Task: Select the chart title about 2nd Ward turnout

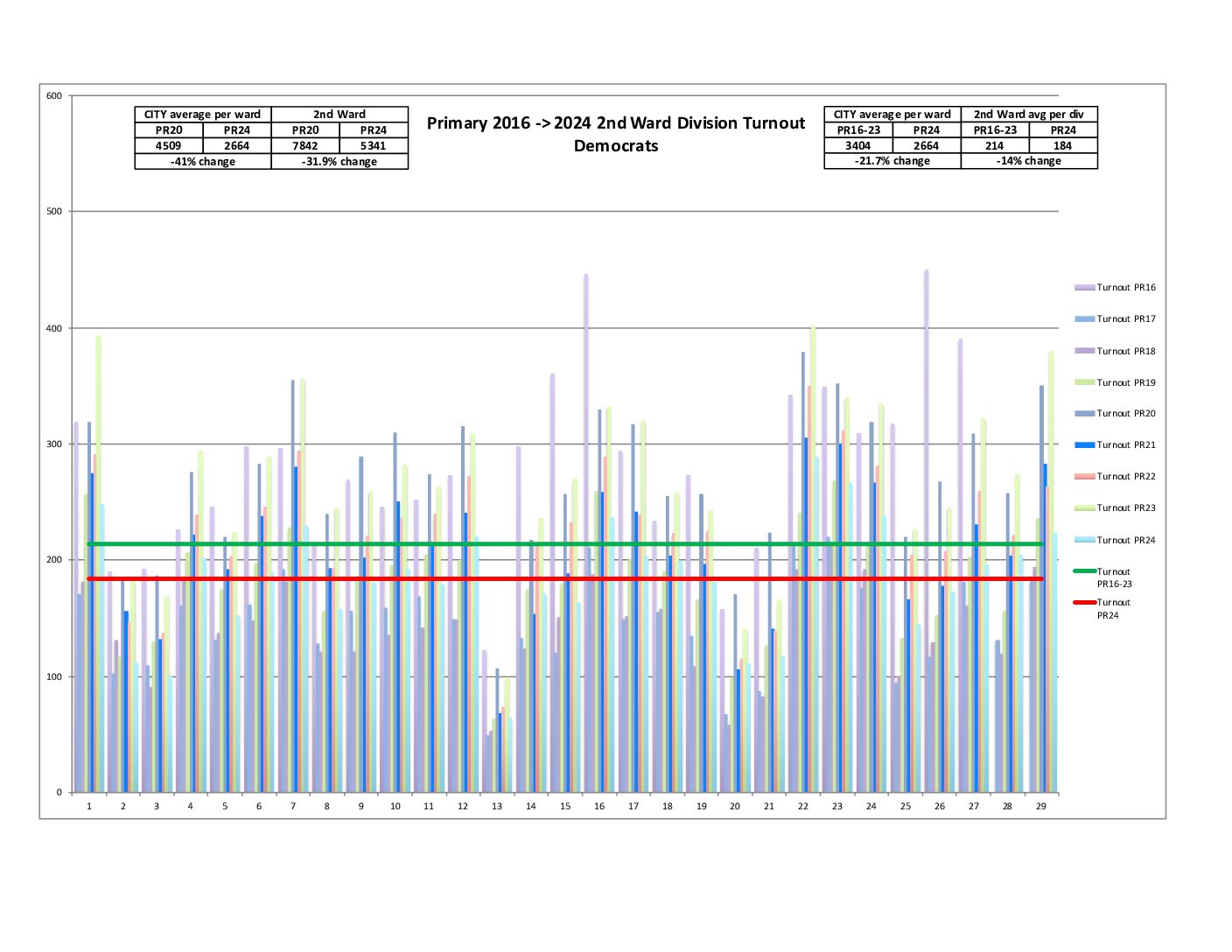Action: (616, 135)
